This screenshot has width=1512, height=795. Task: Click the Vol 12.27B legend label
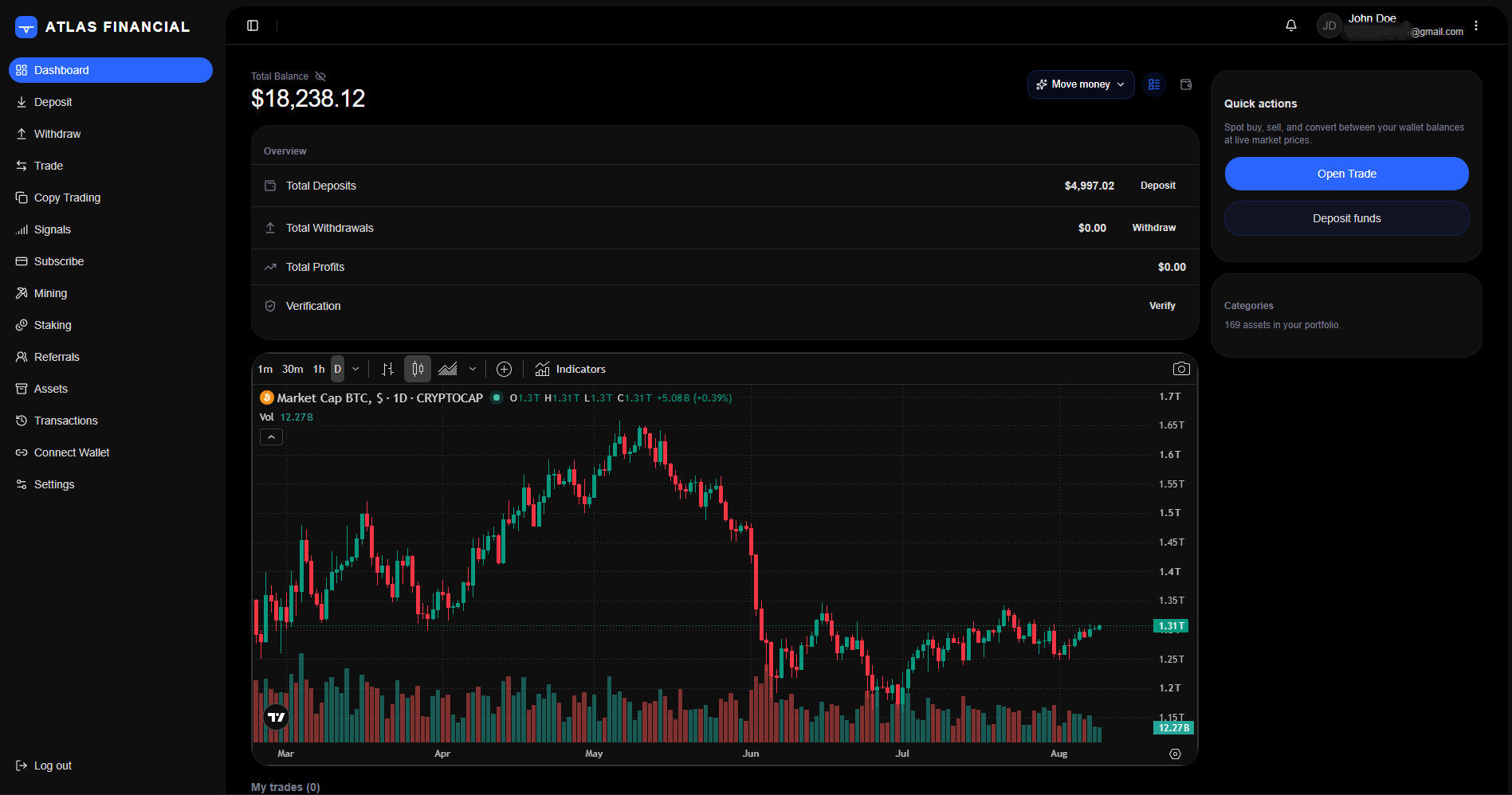point(286,417)
